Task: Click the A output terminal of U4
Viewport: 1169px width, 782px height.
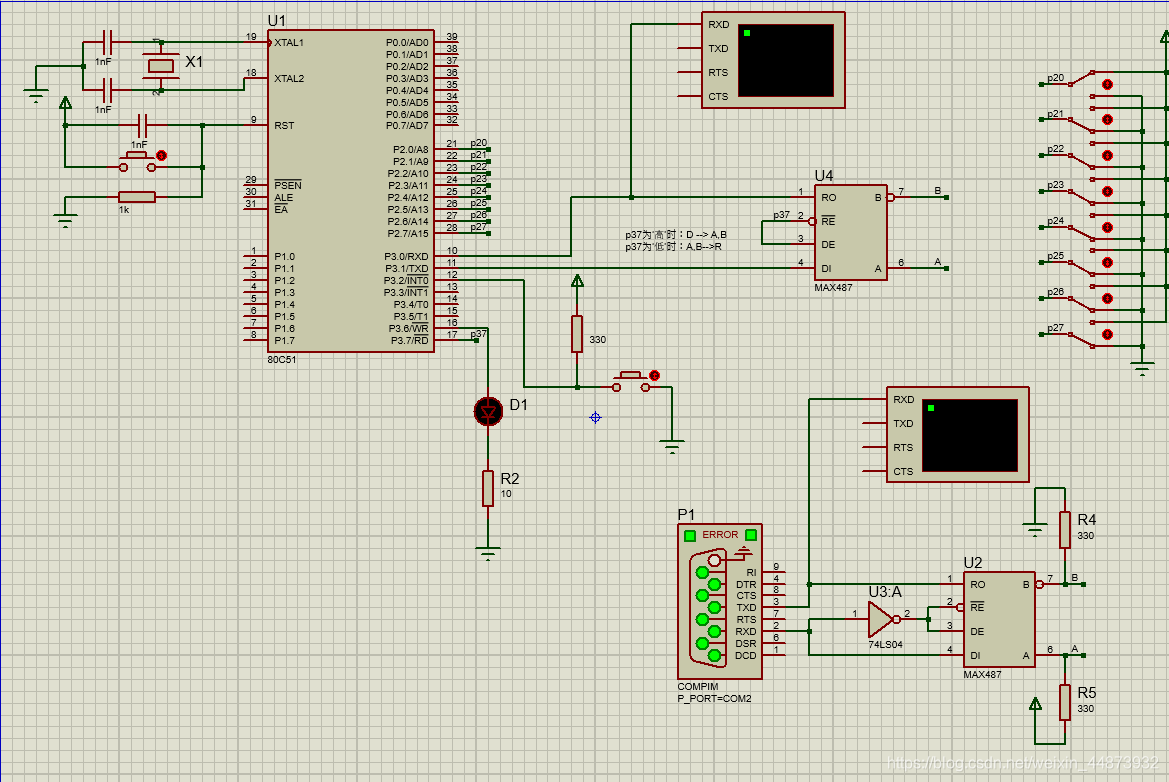Action: click(946, 268)
